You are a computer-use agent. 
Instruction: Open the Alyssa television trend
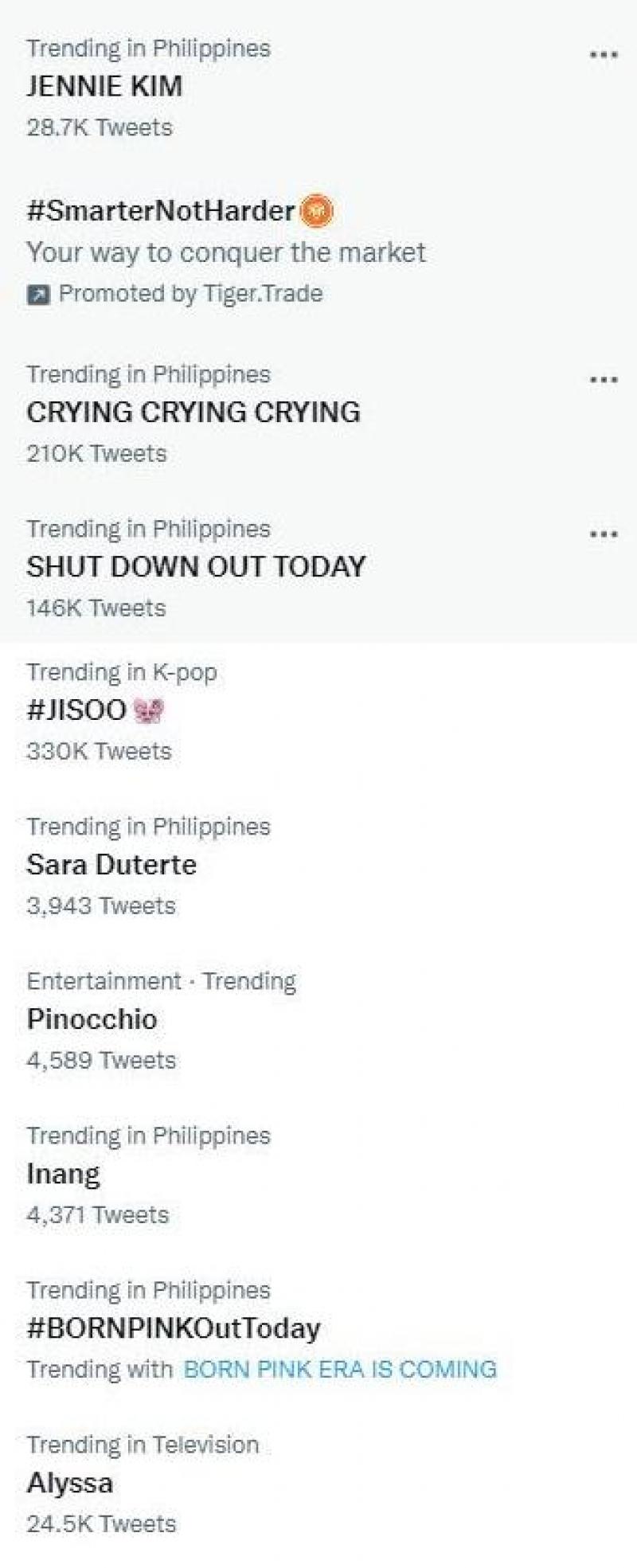pyautogui.click(x=70, y=1482)
